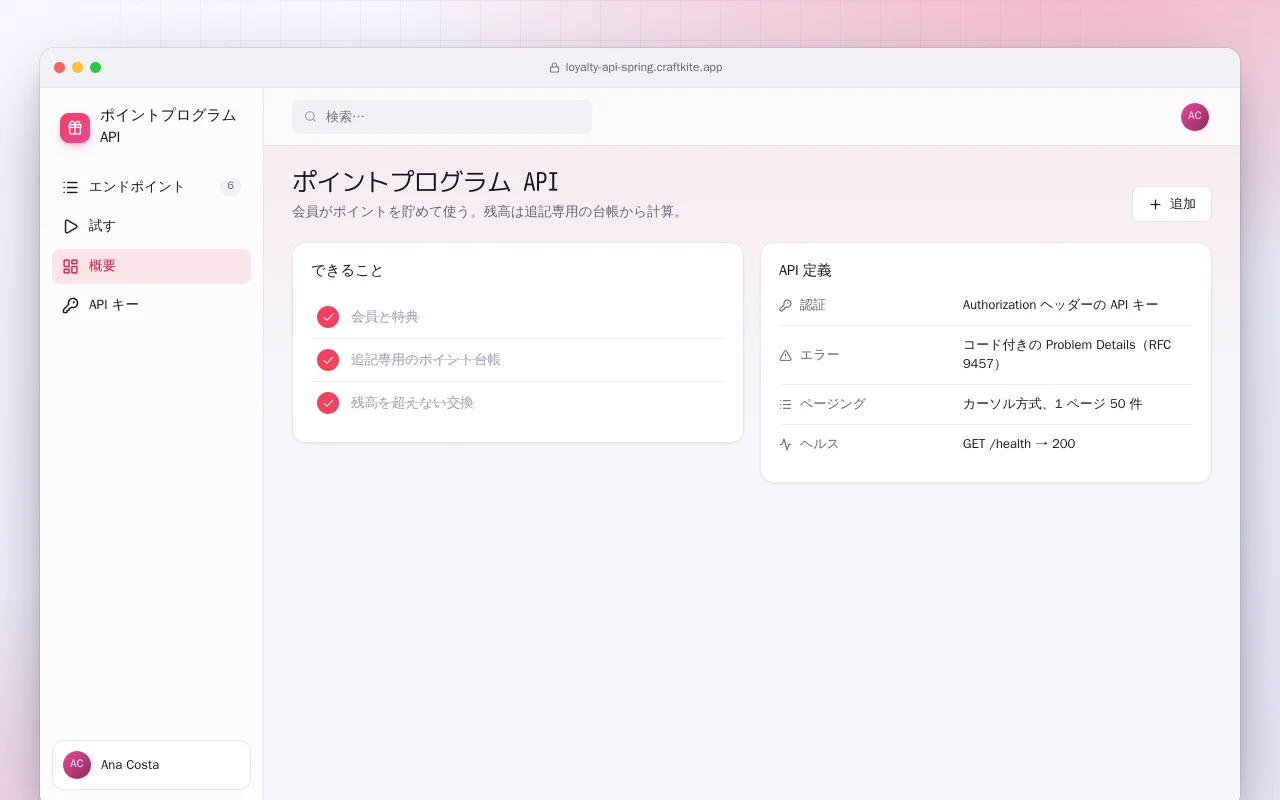This screenshot has height=800, width=1280.
Task: Click the loyalty-api-spring.craftkite.app address
Action: pos(644,68)
